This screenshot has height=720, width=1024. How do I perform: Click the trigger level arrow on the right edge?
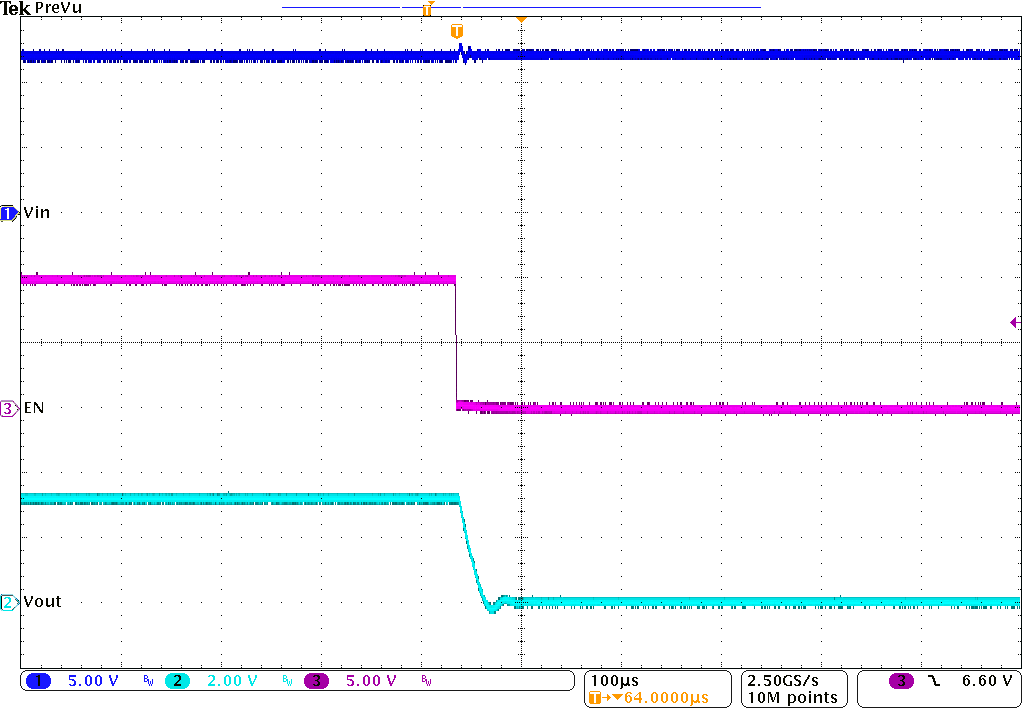(1014, 322)
